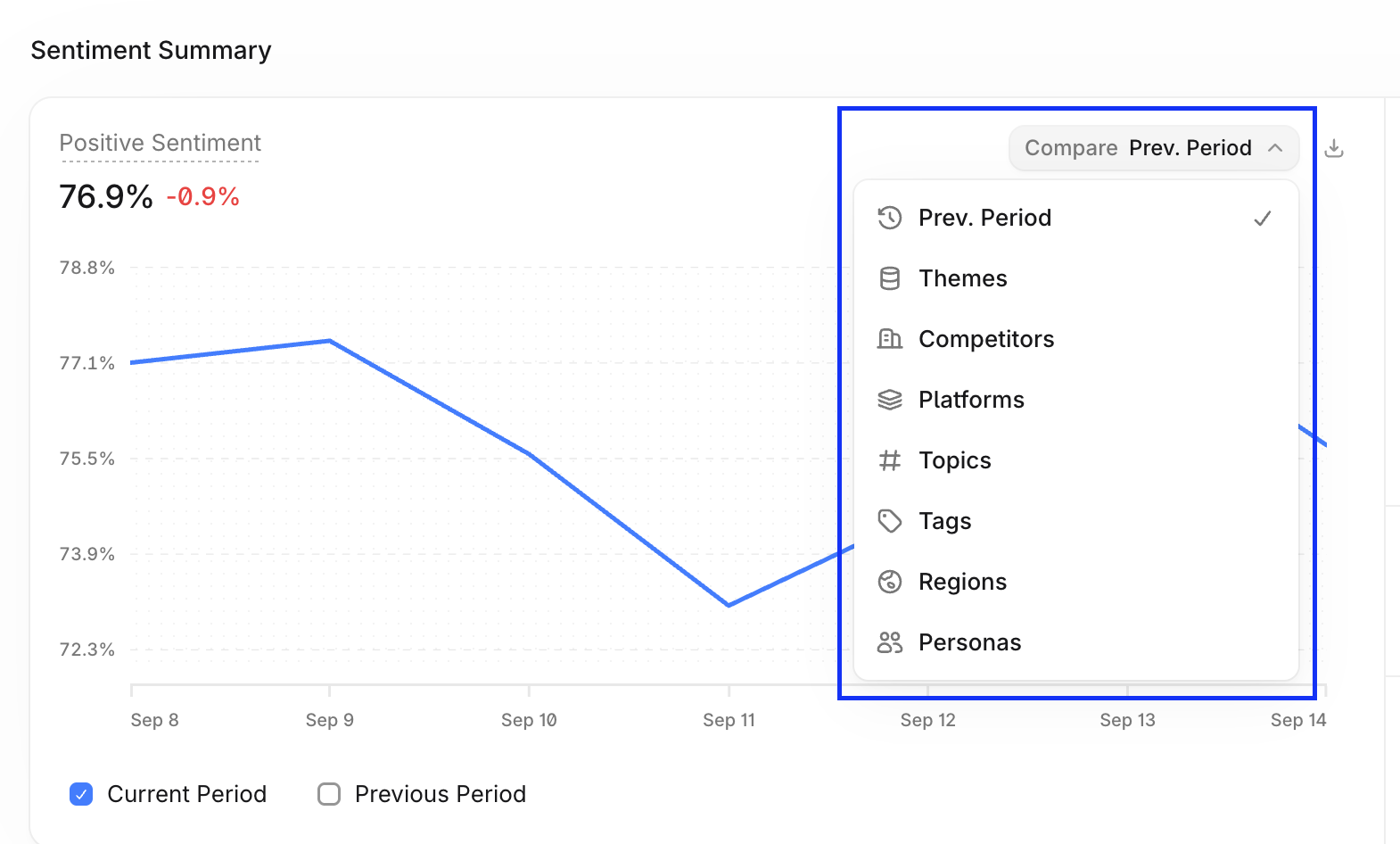Click the people icon beside Personas
Image resolution: width=1400 pixels, height=844 pixels.
coord(890,642)
